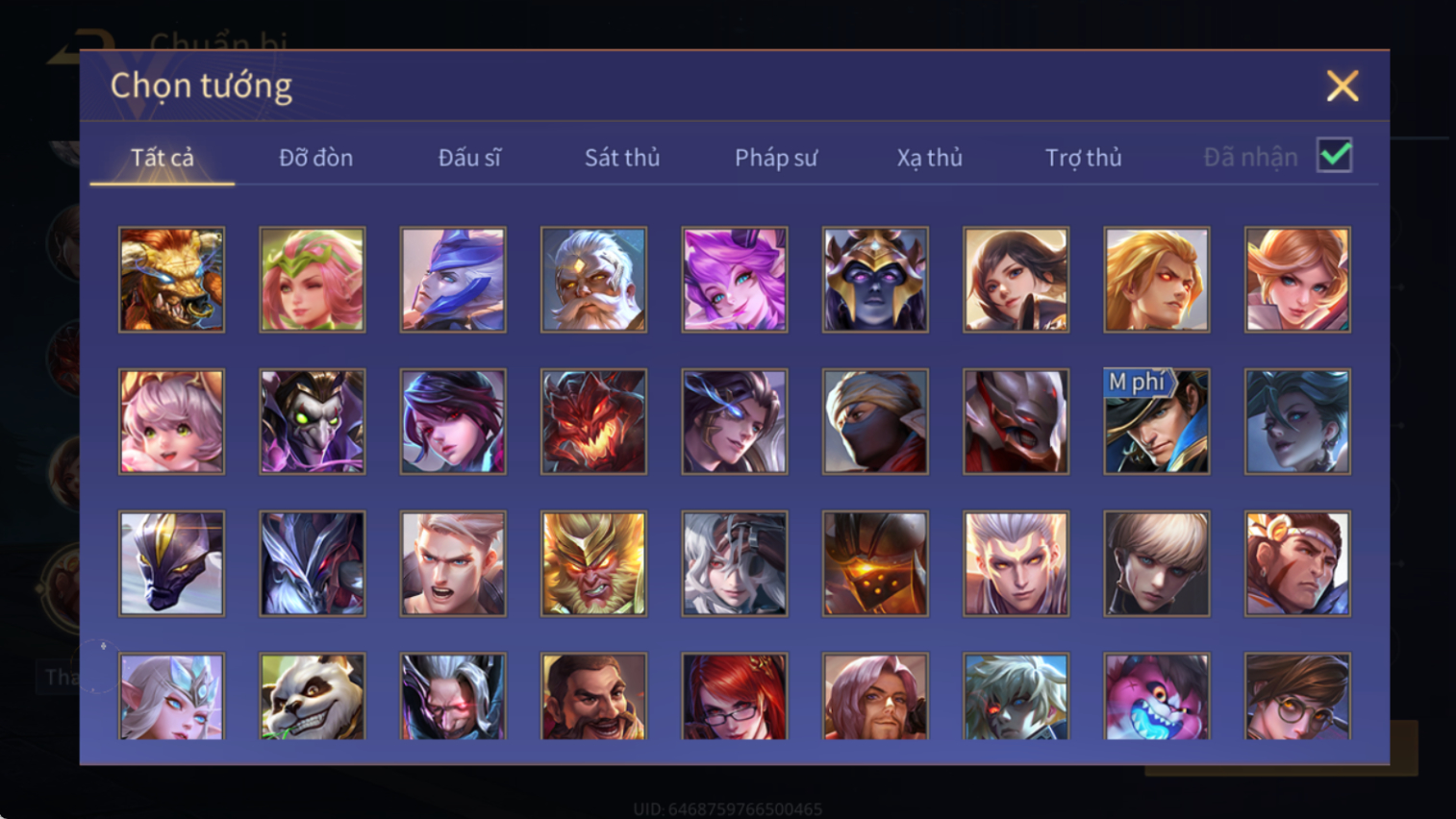Choose the pink-haired girl with leaf crown
The width and height of the screenshot is (1456, 819).
pos(313,280)
